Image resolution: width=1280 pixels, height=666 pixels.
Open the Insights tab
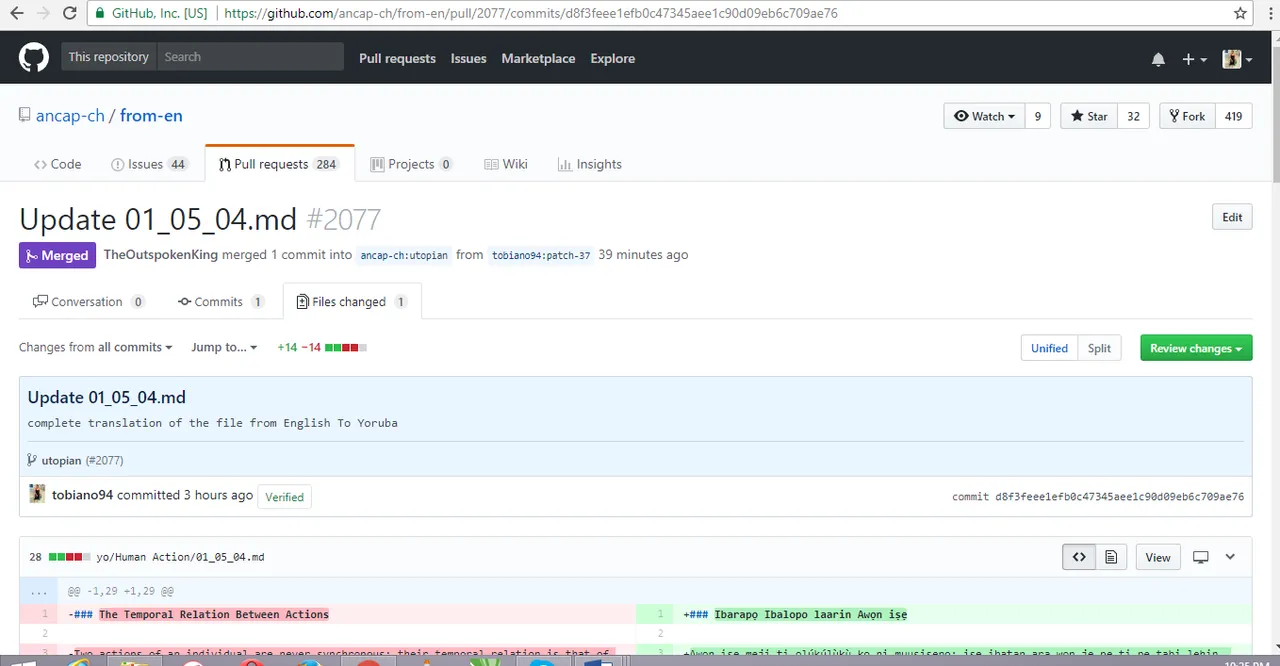tap(590, 164)
